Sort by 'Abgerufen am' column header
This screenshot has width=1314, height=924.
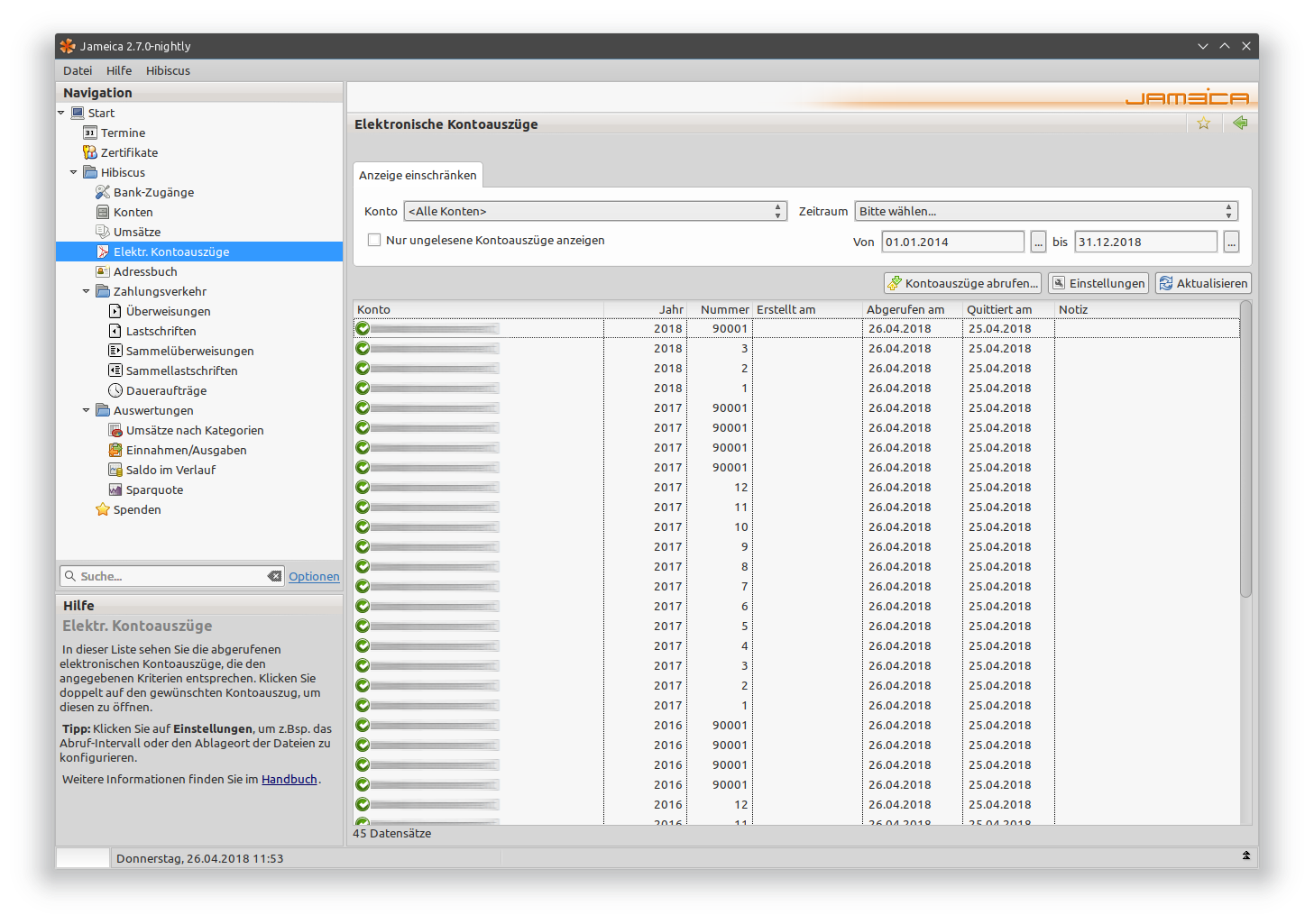tap(913, 309)
